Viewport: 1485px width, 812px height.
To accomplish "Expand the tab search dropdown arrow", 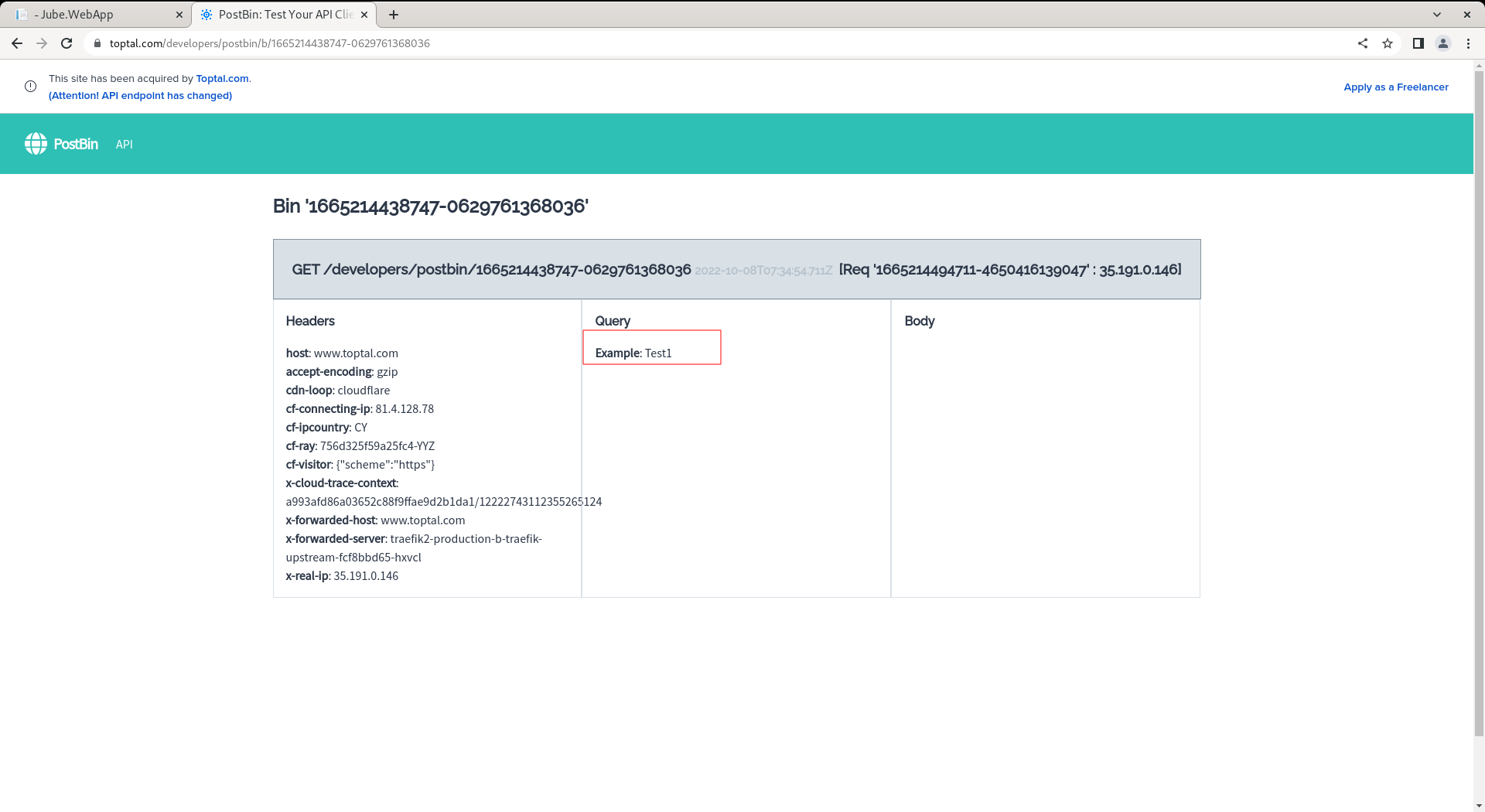I will (x=1437, y=15).
